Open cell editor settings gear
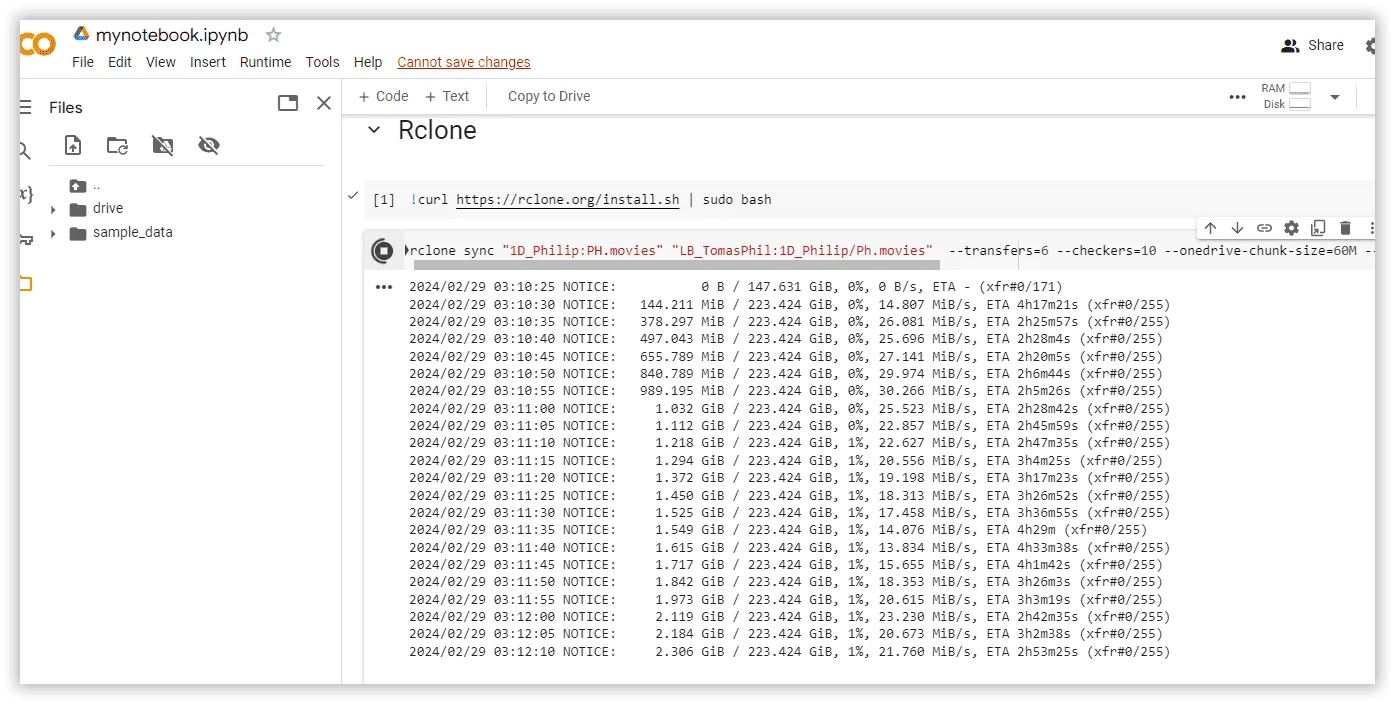 (x=1291, y=228)
